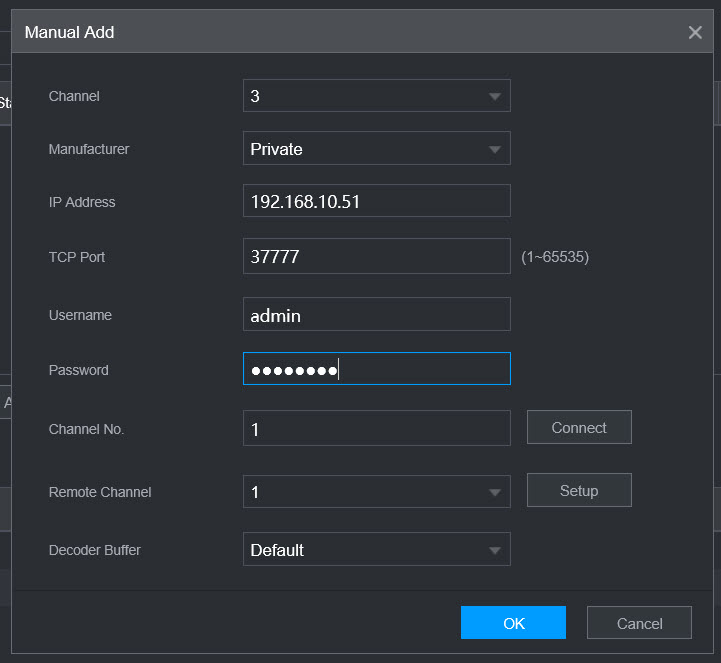
Task: Click the Channel No. text field
Action: [376, 429]
